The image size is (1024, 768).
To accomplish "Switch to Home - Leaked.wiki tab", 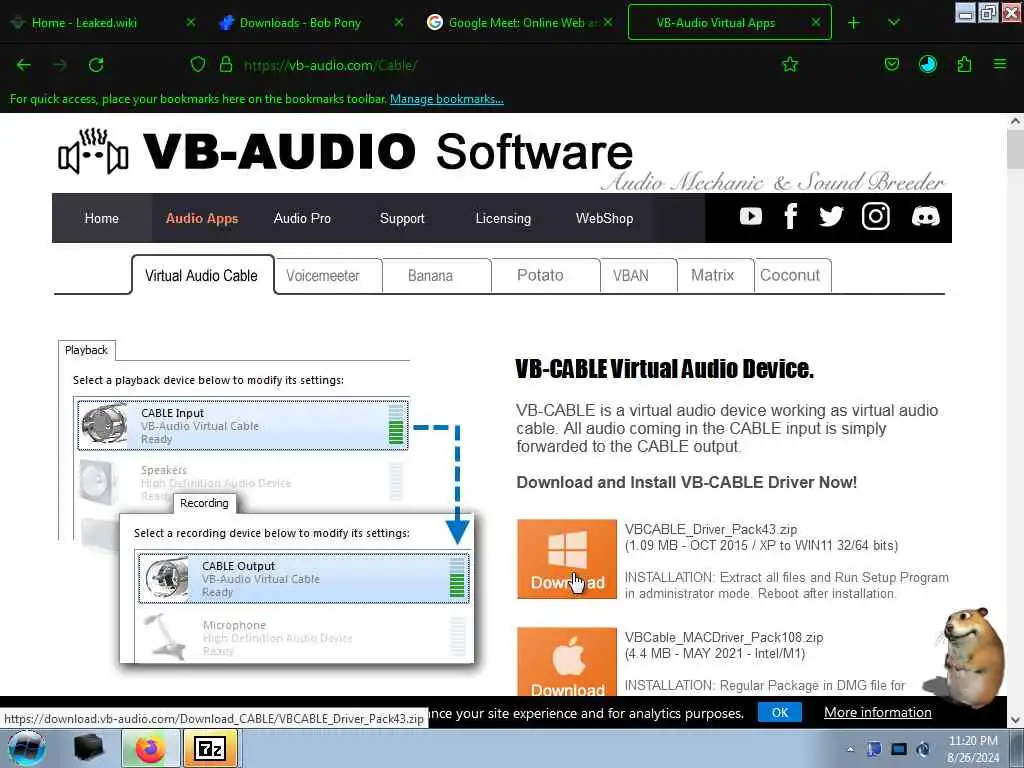I will click(104, 23).
